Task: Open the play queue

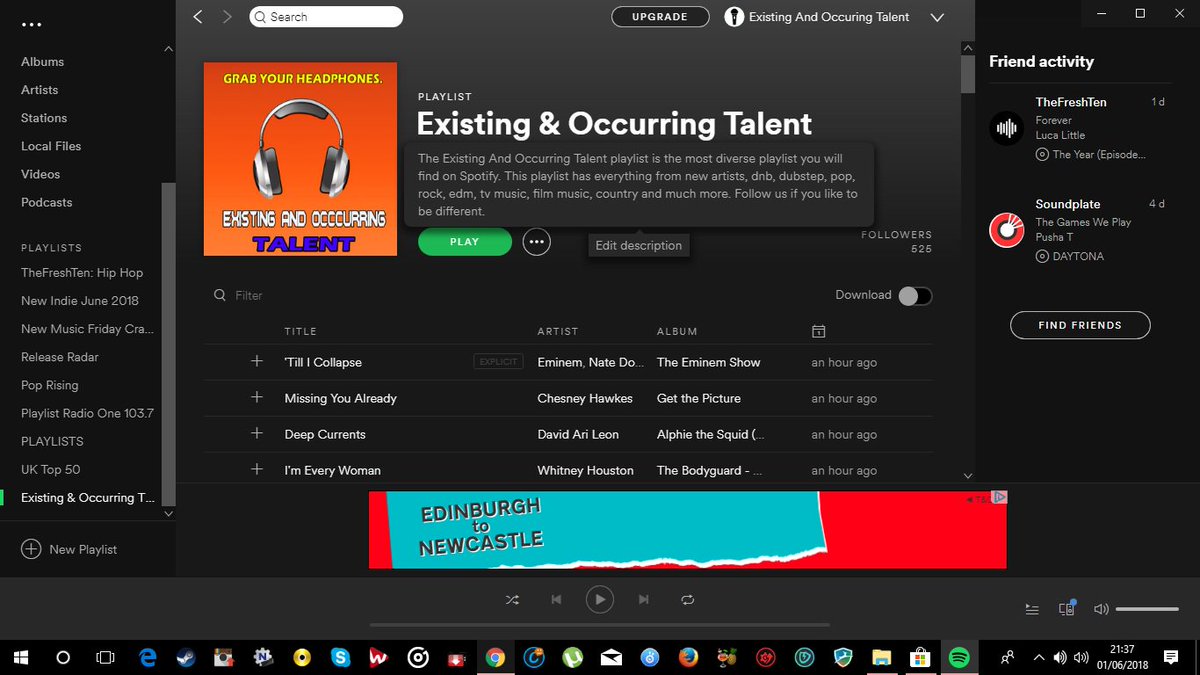Action: [1032, 609]
